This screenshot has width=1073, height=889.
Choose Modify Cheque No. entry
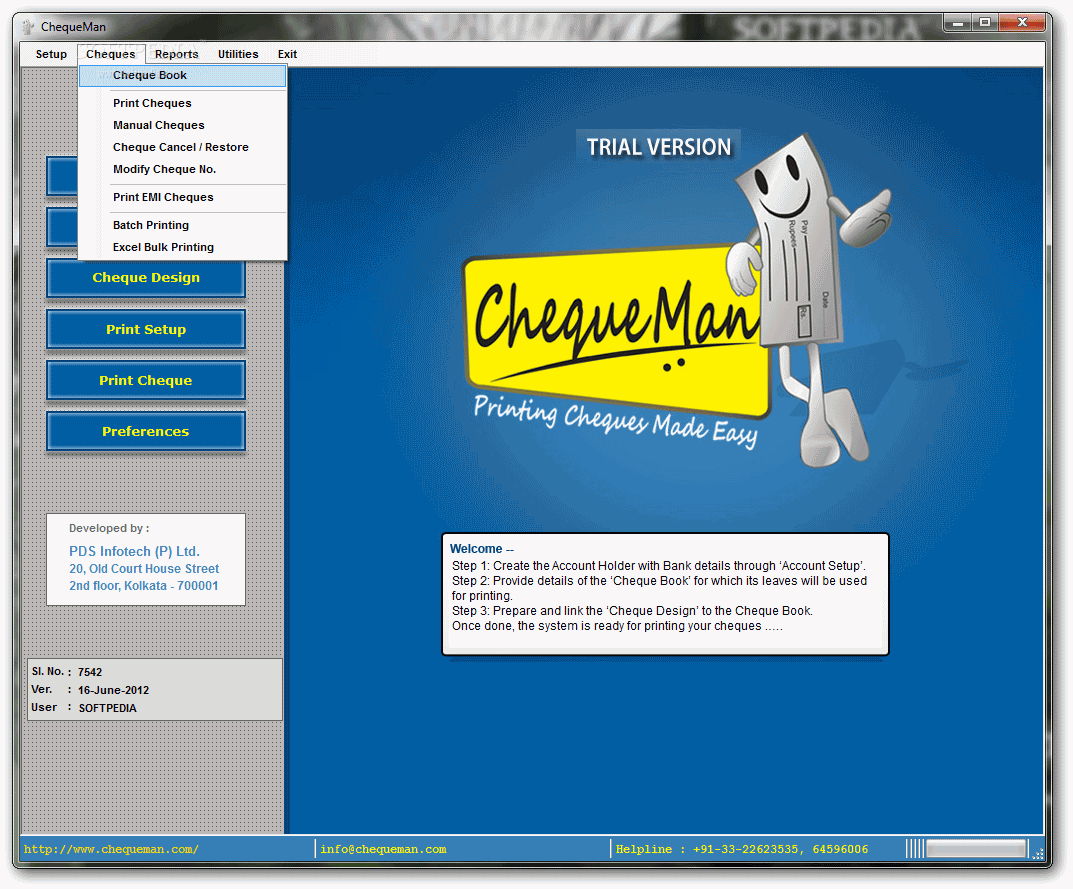[x=183, y=169]
